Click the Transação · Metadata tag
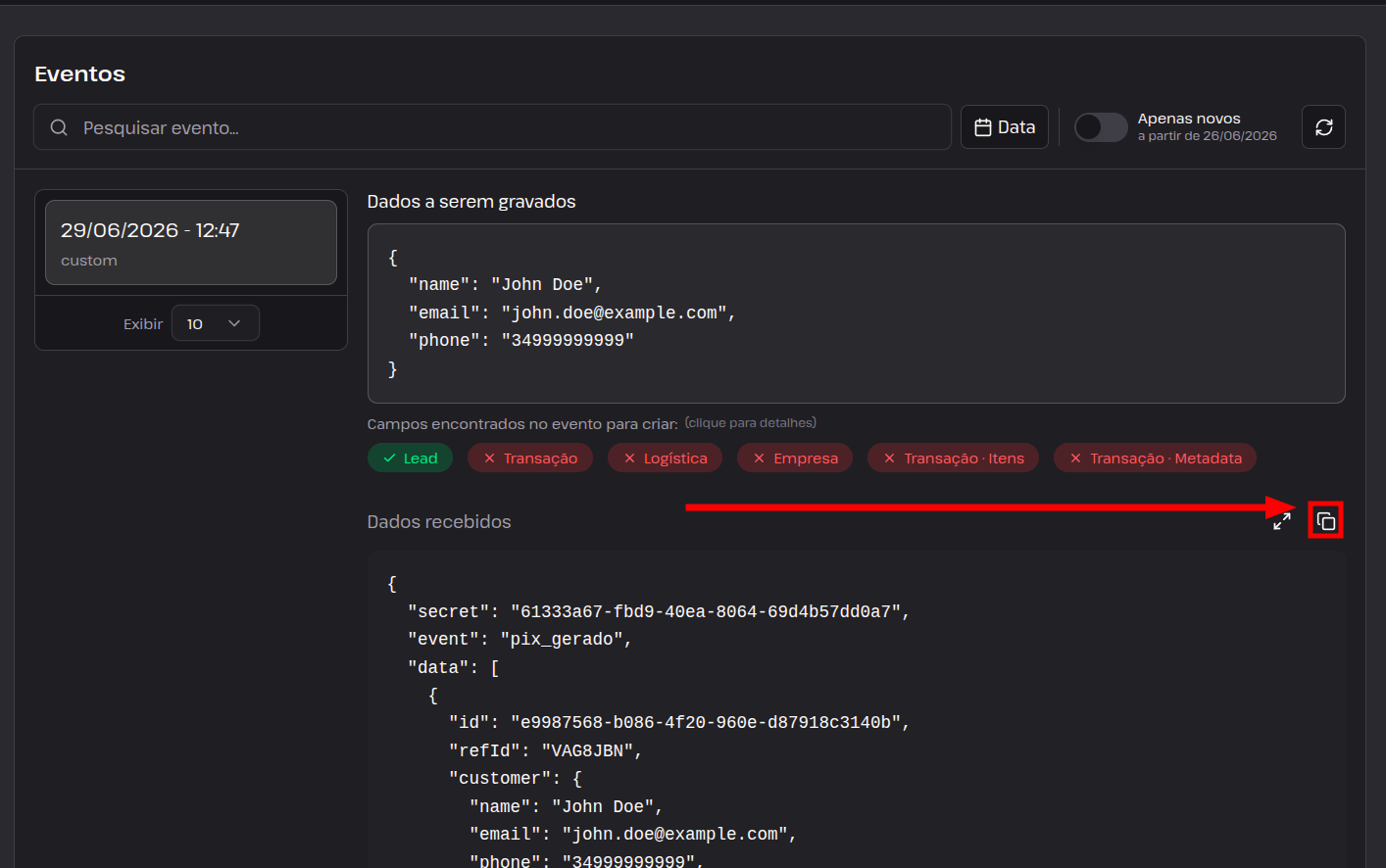The height and width of the screenshot is (868, 1386). click(1155, 458)
